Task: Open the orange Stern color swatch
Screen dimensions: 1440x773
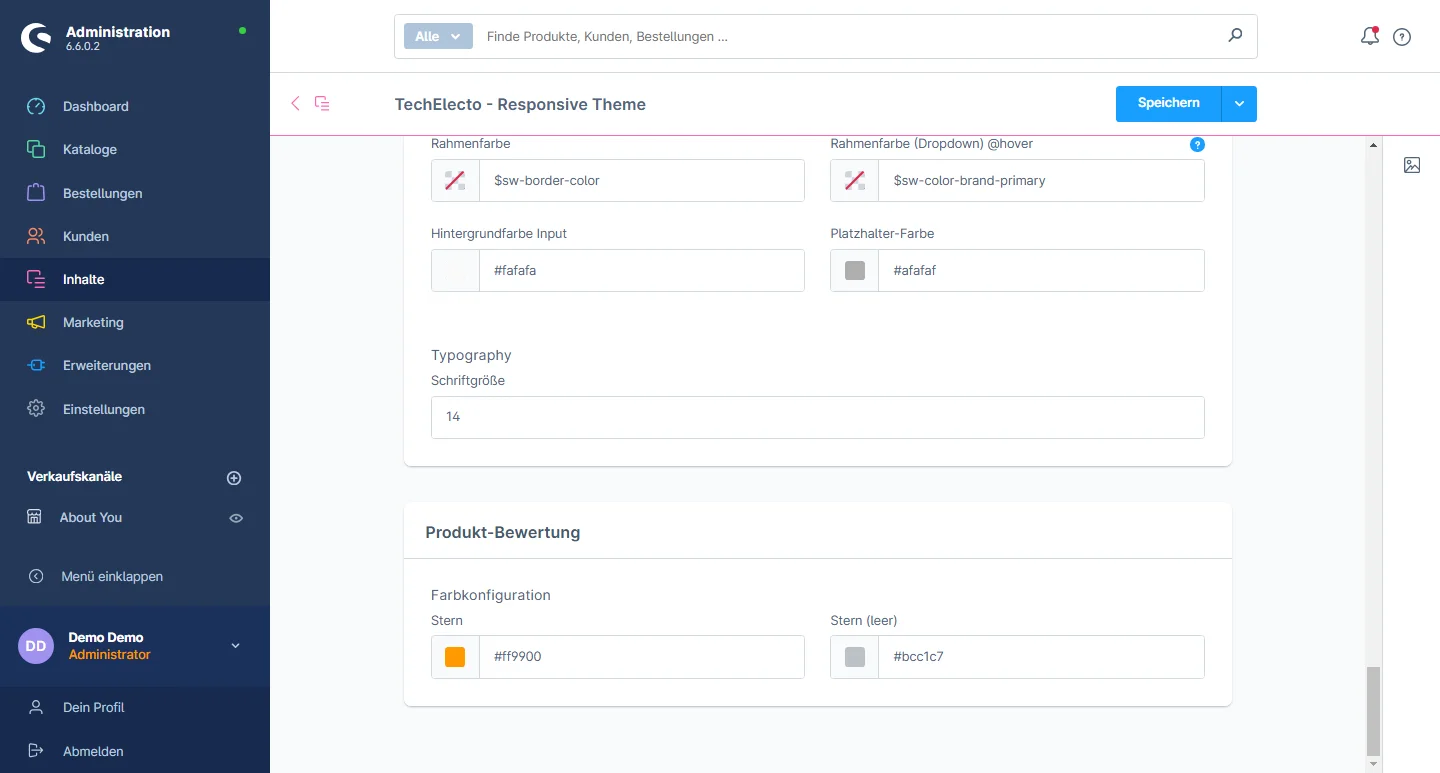Action: click(455, 657)
